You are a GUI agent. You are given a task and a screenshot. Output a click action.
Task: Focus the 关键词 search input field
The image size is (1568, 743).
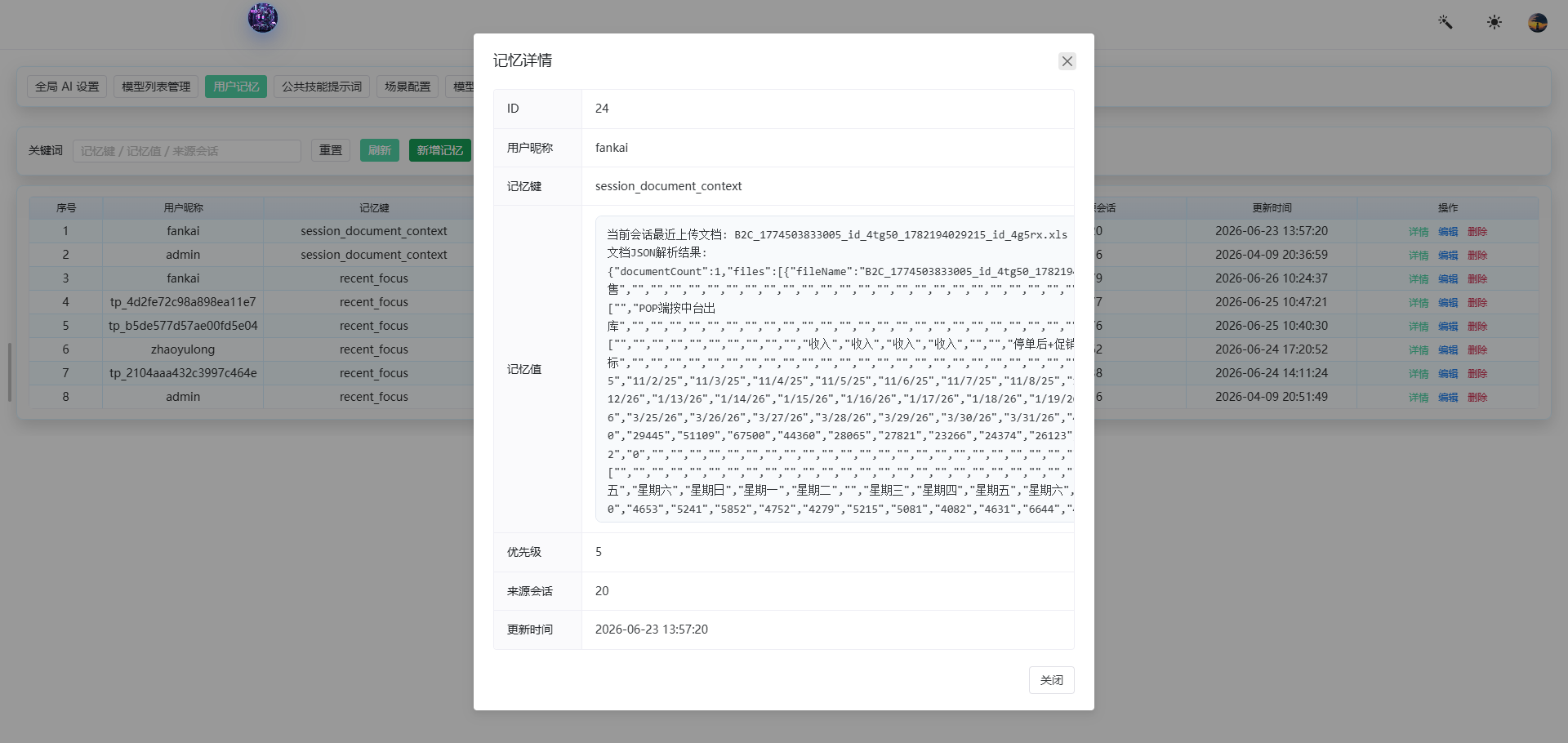[187, 151]
